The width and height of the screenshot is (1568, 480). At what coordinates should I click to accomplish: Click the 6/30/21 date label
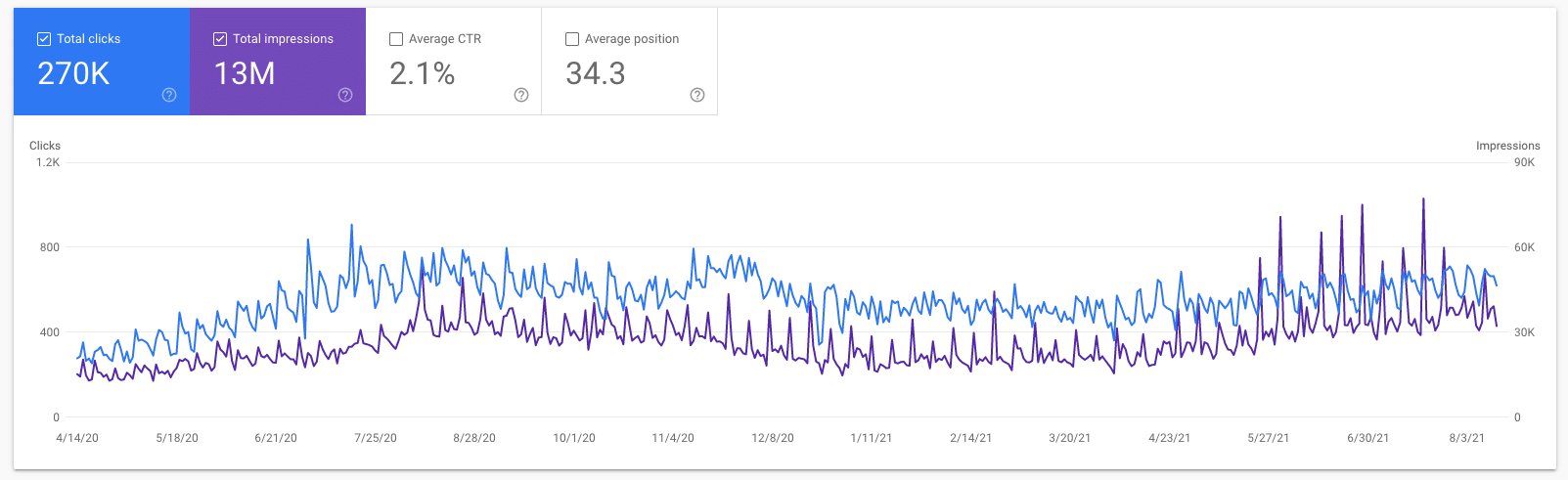coord(1368,438)
